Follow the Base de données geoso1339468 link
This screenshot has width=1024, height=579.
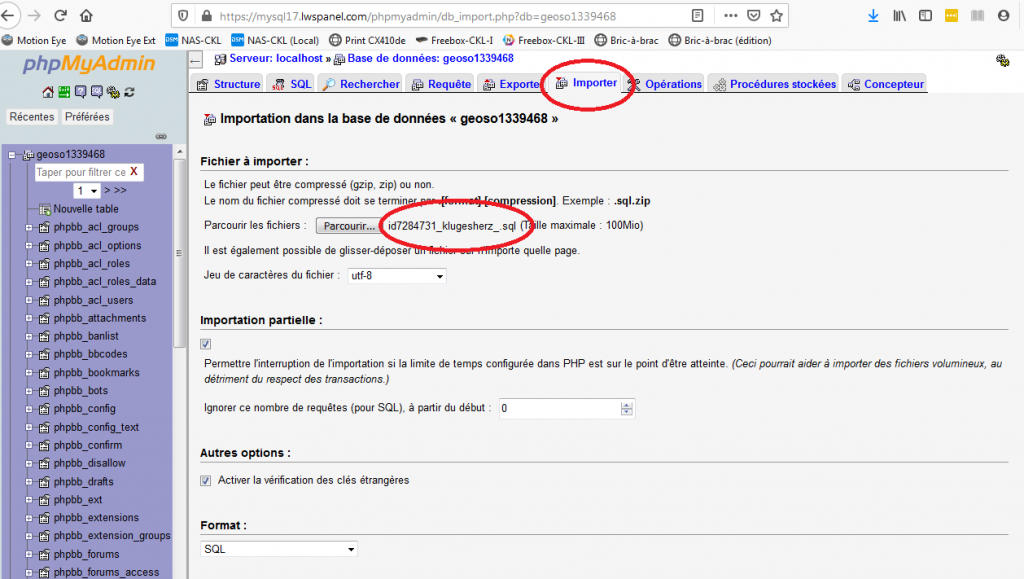(430, 58)
